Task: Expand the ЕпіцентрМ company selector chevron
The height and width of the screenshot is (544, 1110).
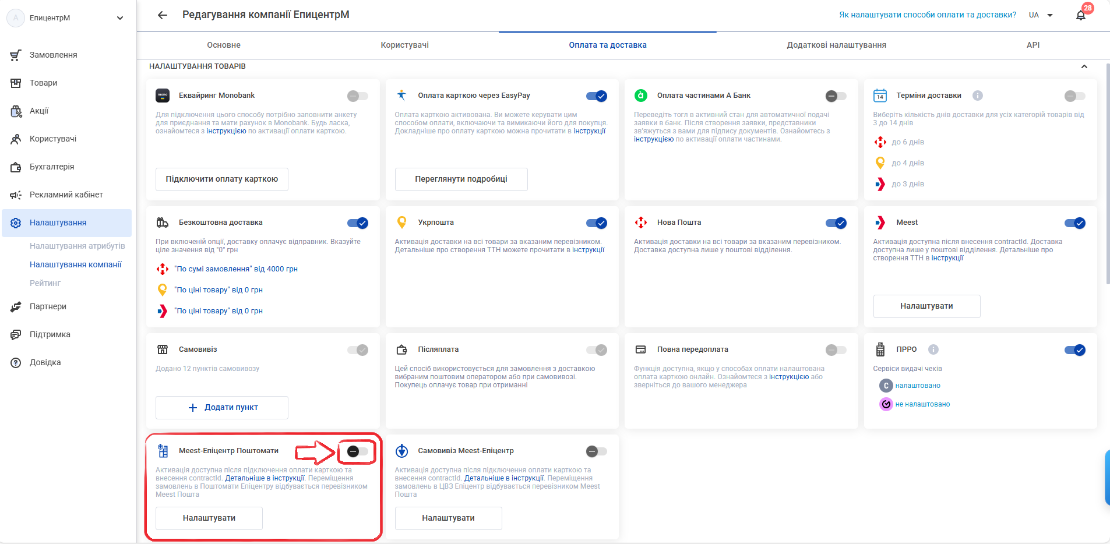Action: [x=120, y=18]
